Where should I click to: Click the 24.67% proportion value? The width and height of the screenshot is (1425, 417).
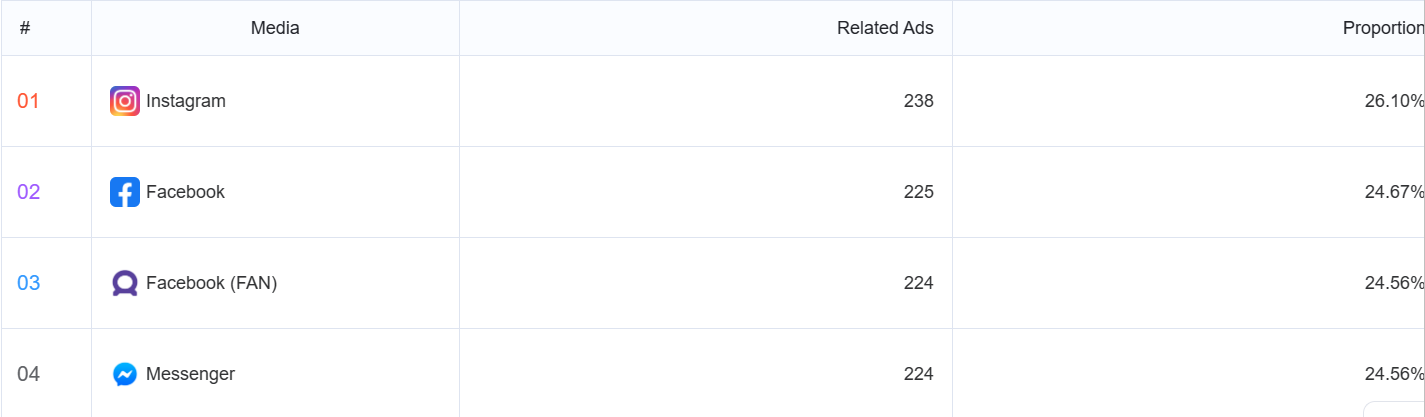1395,192
